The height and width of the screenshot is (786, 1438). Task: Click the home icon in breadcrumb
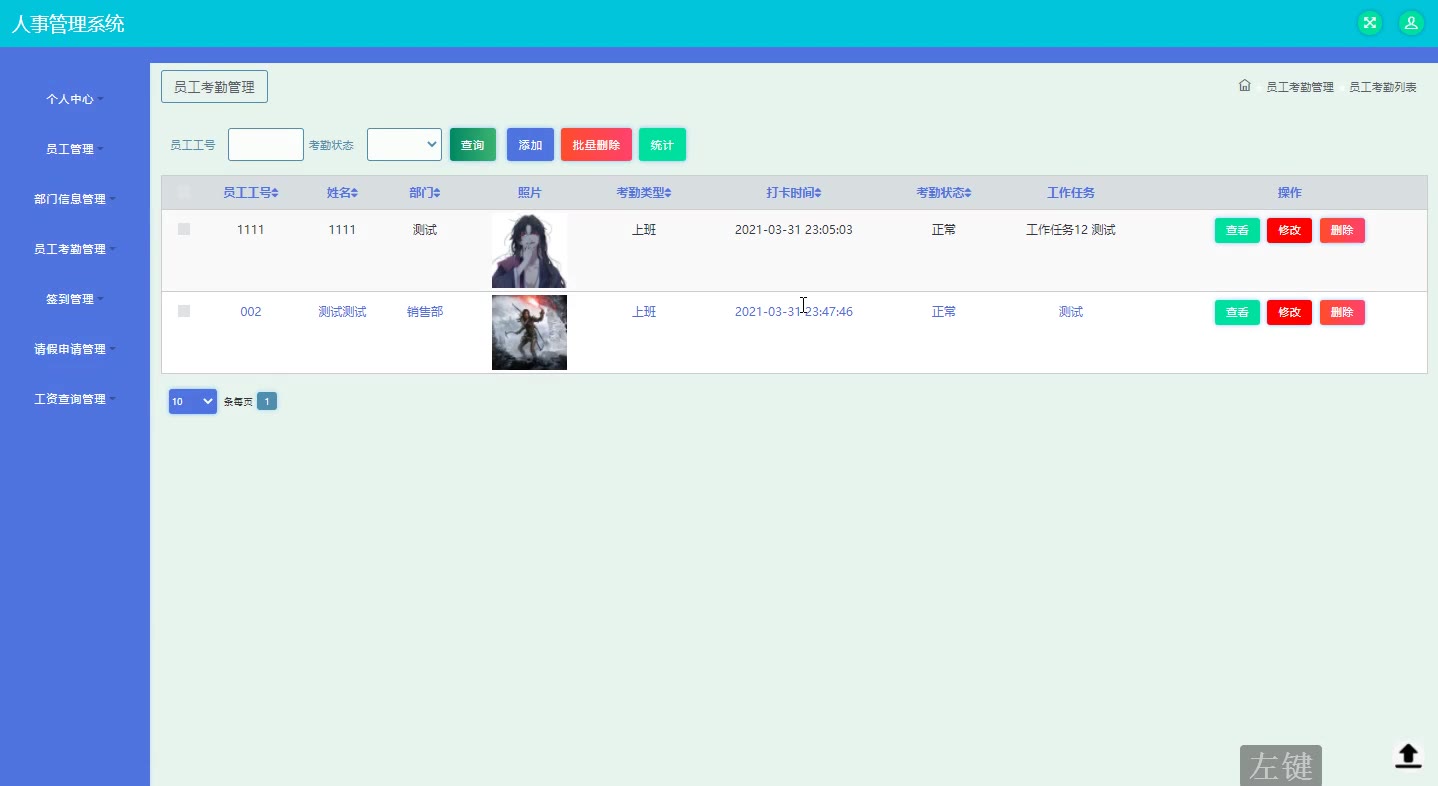pos(1245,86)
